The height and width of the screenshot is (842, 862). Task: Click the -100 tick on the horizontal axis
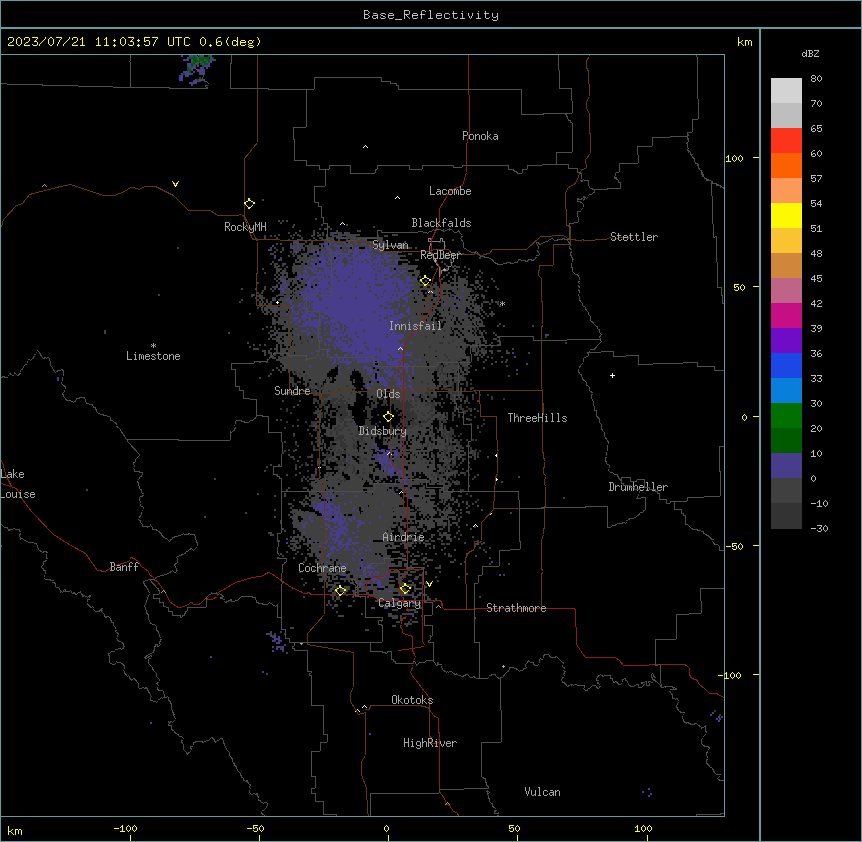coord(125,828)
